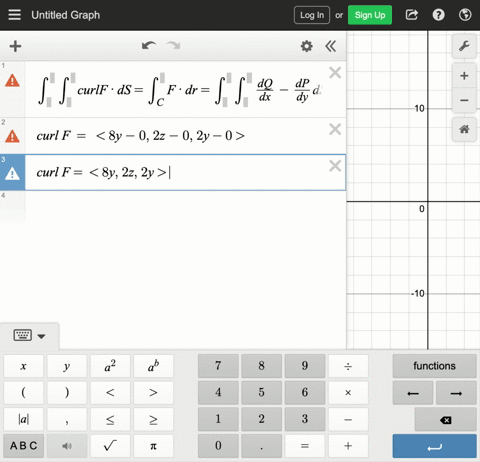Tap the right parenthesis key

click(x=67, y=393)
